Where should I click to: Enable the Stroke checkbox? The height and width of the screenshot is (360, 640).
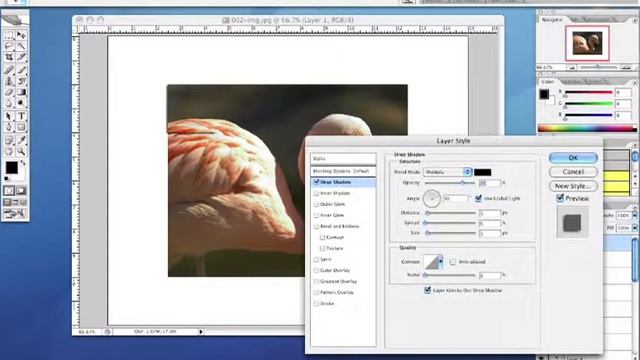click(316, 303)
